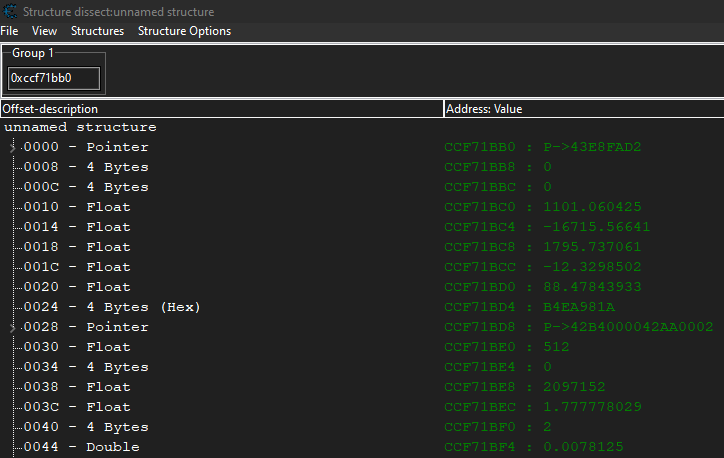Click the Address: Value column header
Image resolution: width=724 pixels, height=458 pixels.
(x=580, y=109)
